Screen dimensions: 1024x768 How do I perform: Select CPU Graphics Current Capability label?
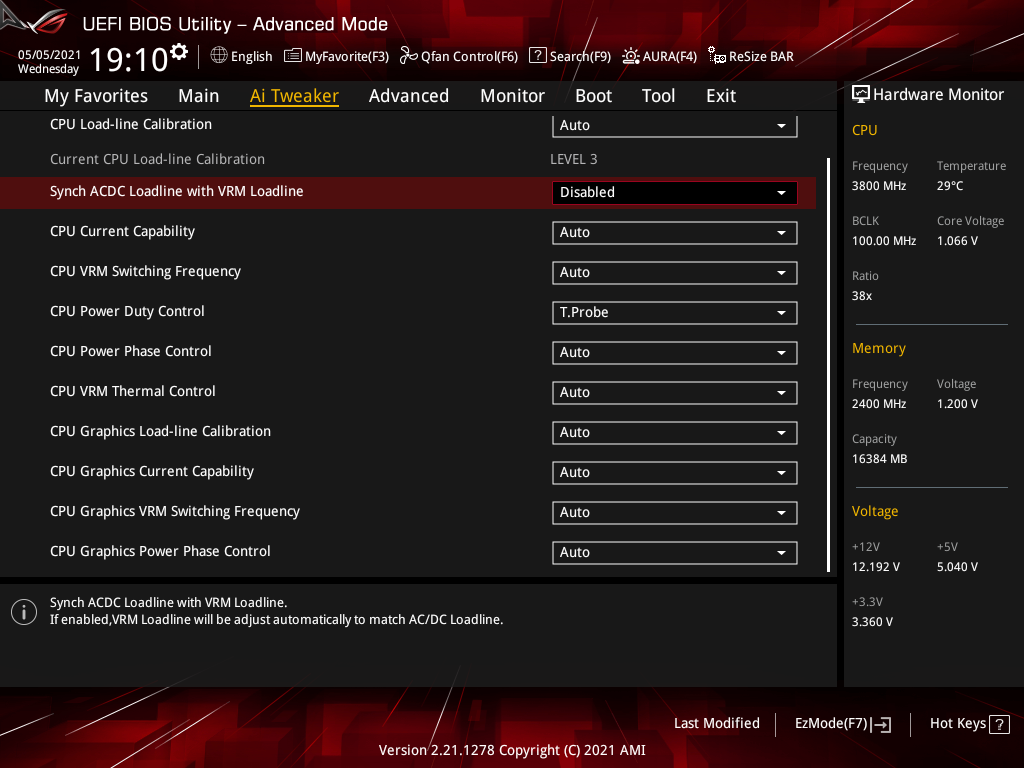(152, 472)
